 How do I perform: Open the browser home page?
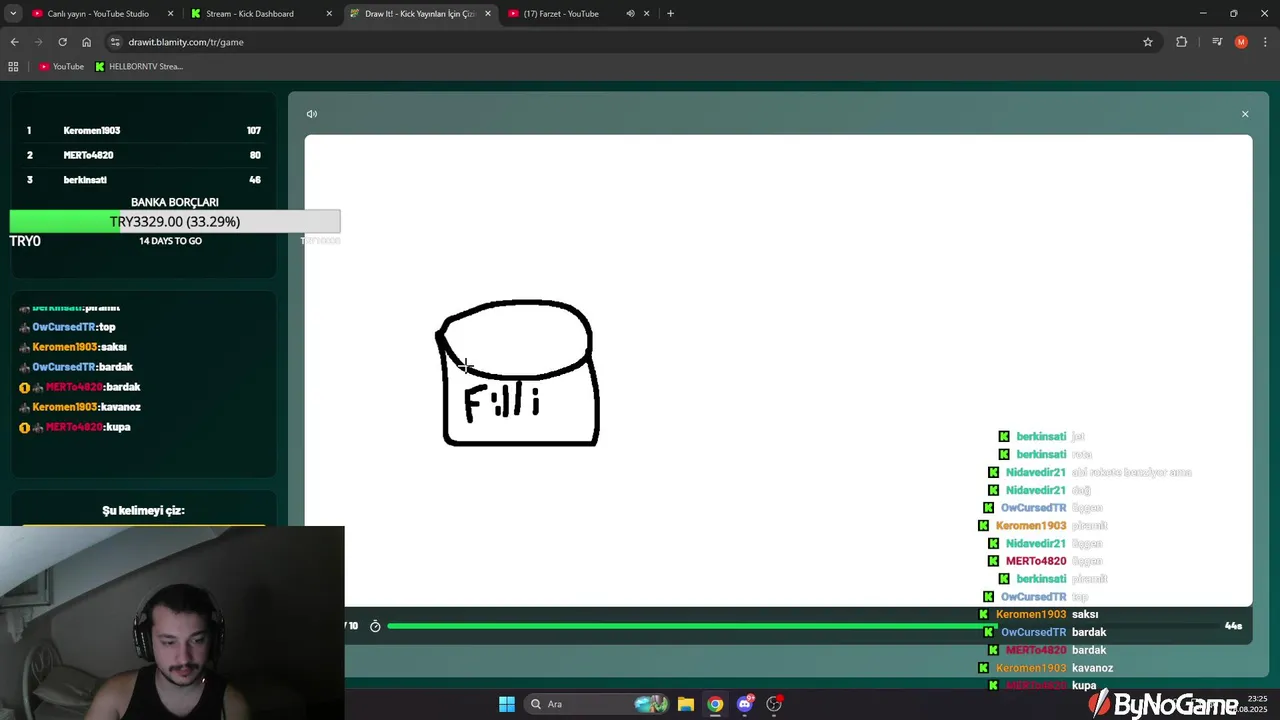pos(87,42)
